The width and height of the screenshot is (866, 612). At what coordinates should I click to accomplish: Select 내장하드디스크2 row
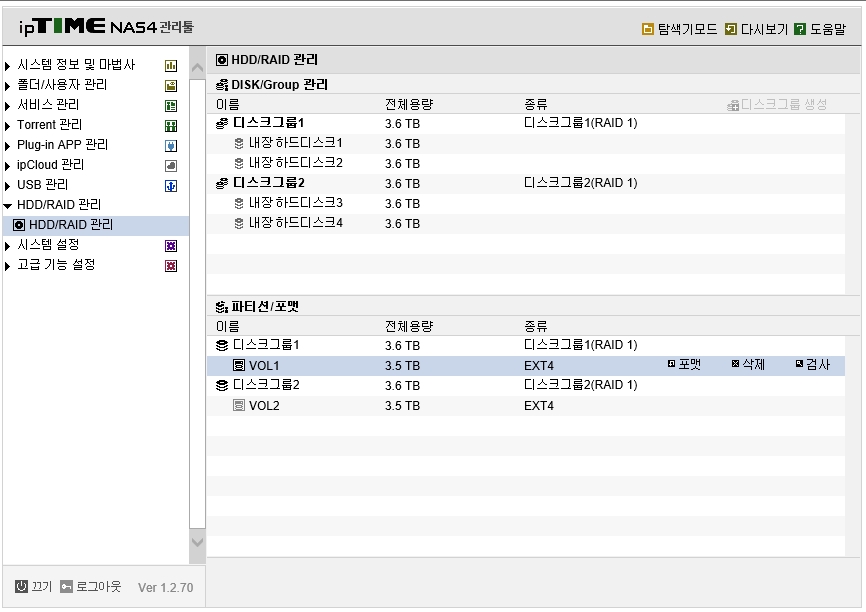click(x=526, y=163)
